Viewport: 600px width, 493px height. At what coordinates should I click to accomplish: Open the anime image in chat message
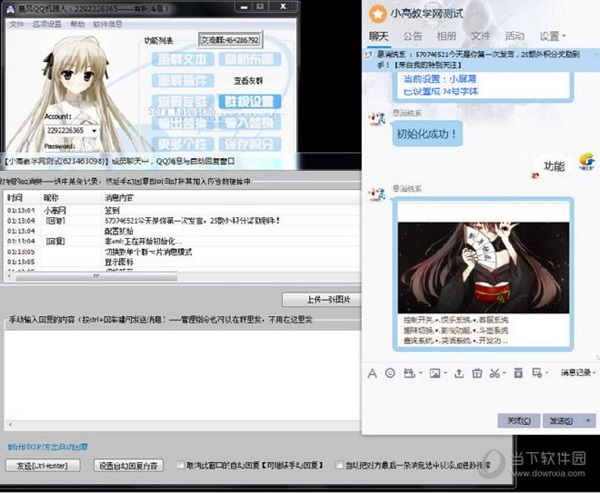point(483,268)
